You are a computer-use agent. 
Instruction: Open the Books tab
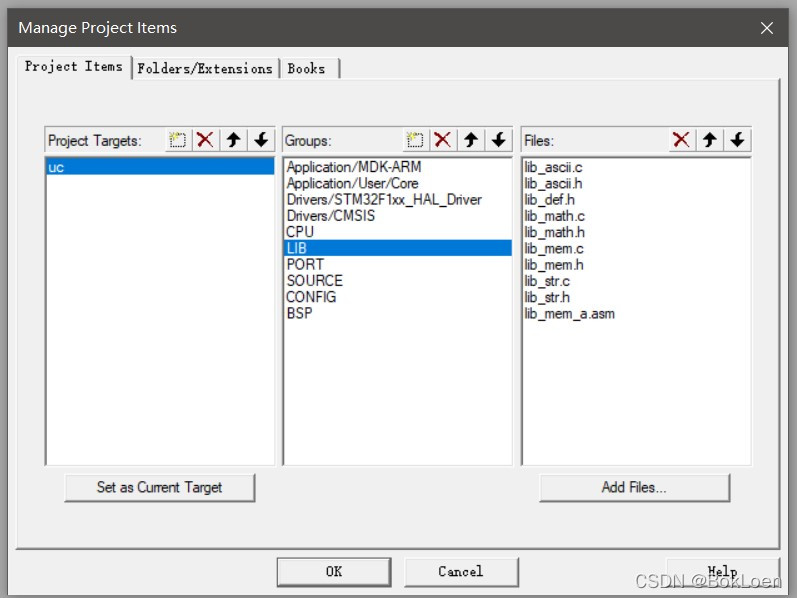point(309,68)
